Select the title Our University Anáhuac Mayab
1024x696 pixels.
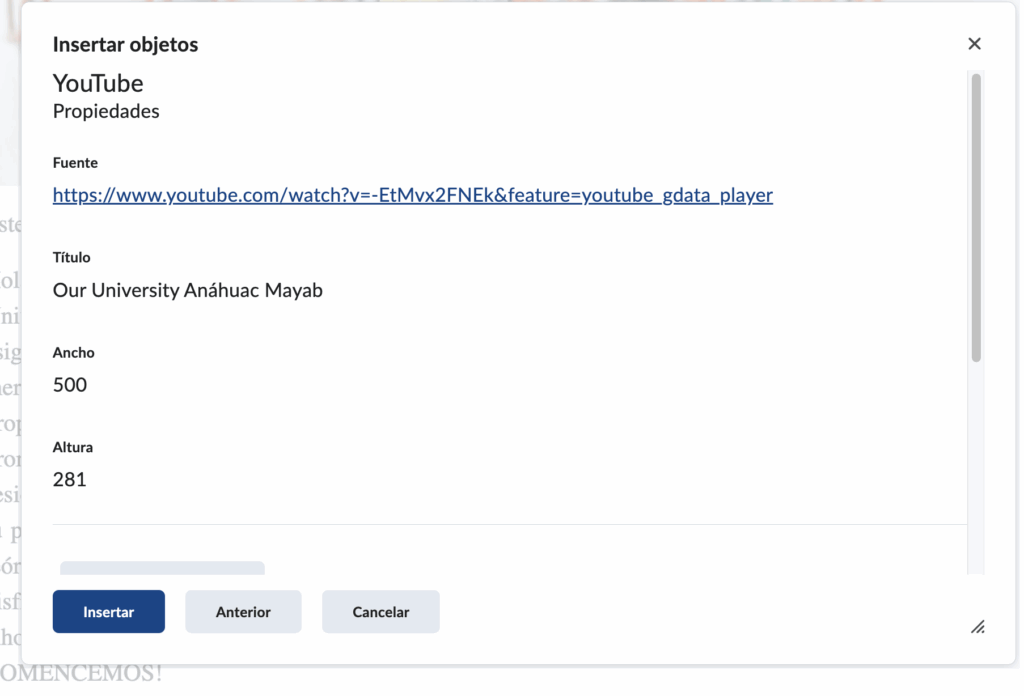tap(188, 291)
